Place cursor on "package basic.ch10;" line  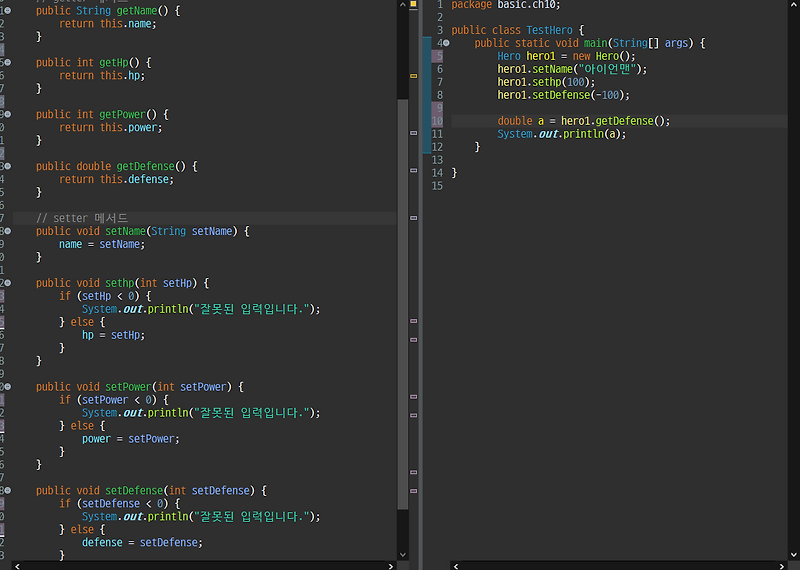pyautogui.click(x=506, y=5)
